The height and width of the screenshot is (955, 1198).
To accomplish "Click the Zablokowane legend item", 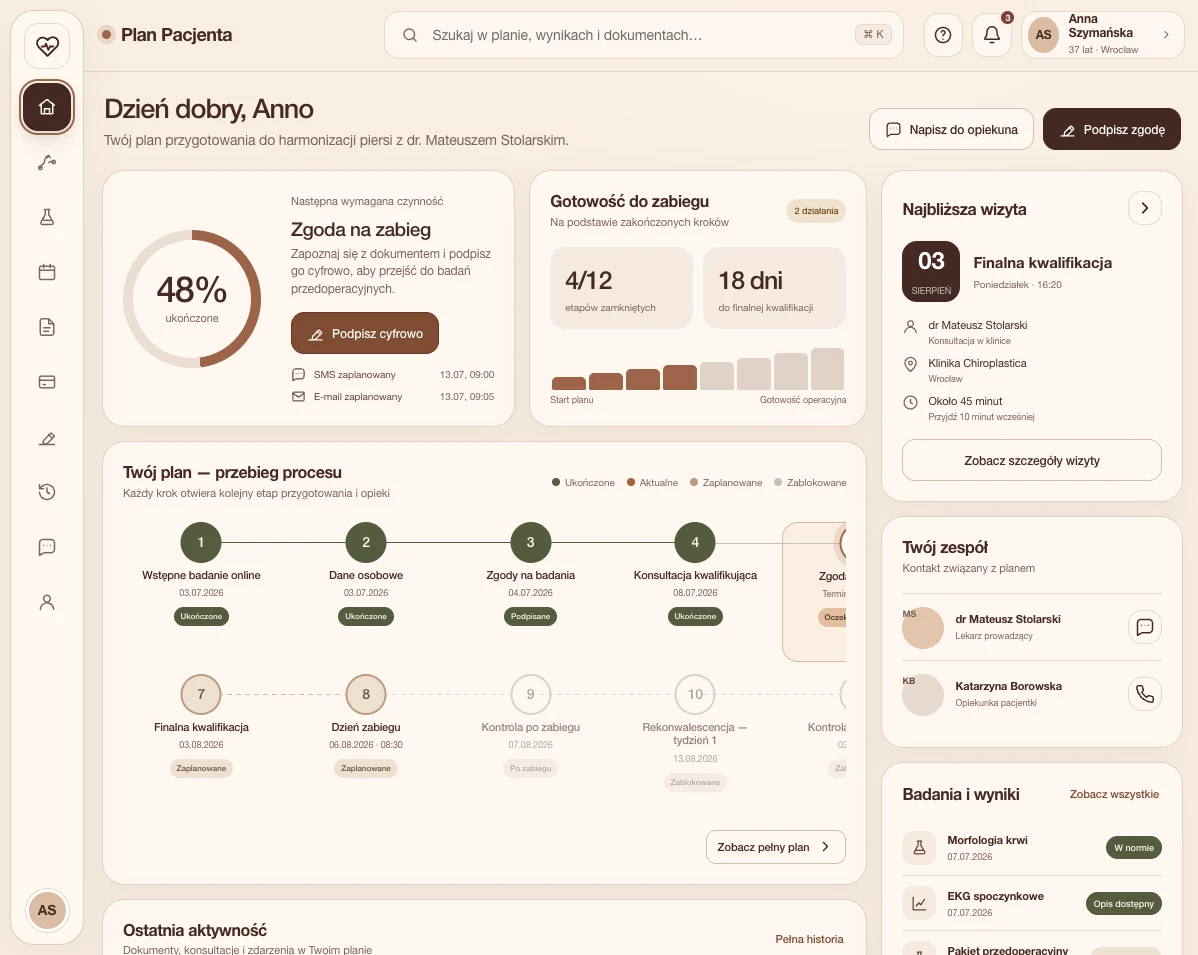I will [810, 483].
